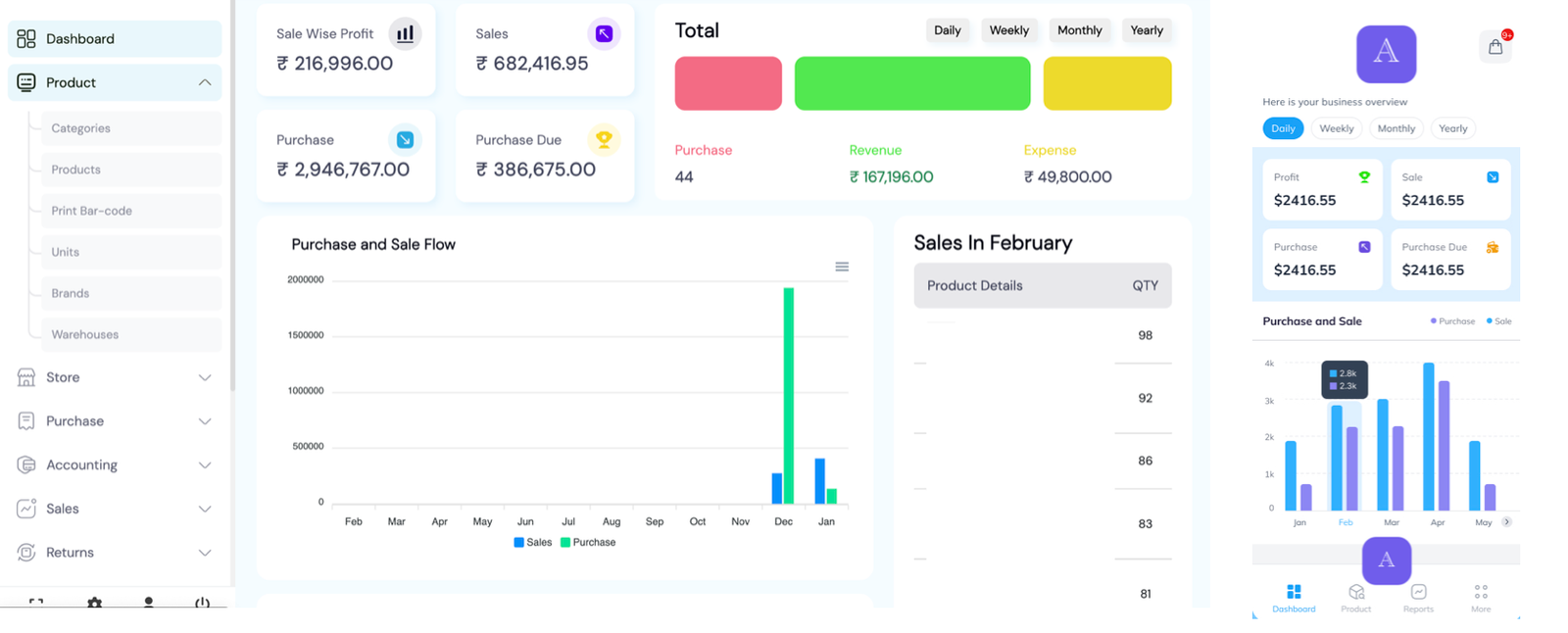Viewport: 1568px width, 633px height.
Task: Select Monthly pill in mobile overview
Action: pyautogui.click(x=1396, y=128)
